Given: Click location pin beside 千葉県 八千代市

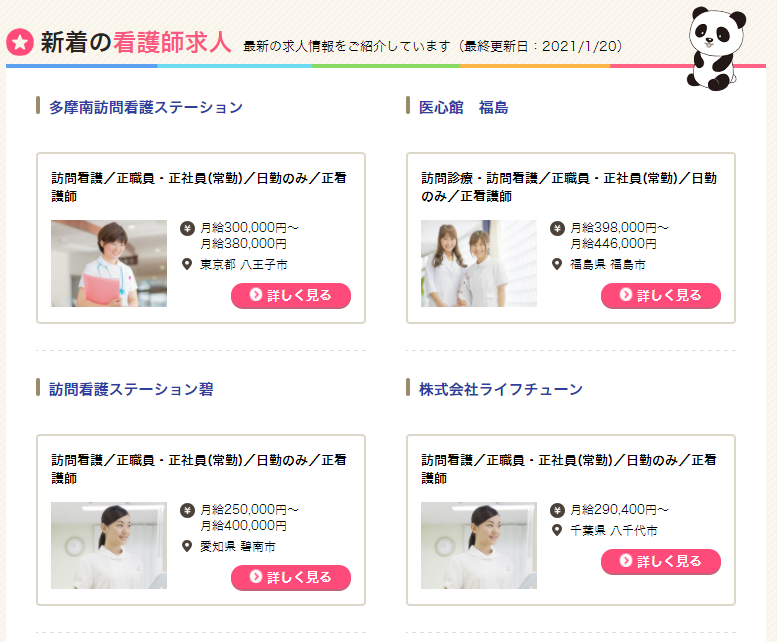Looking at the screenshot, I should [x=557, y=530].
